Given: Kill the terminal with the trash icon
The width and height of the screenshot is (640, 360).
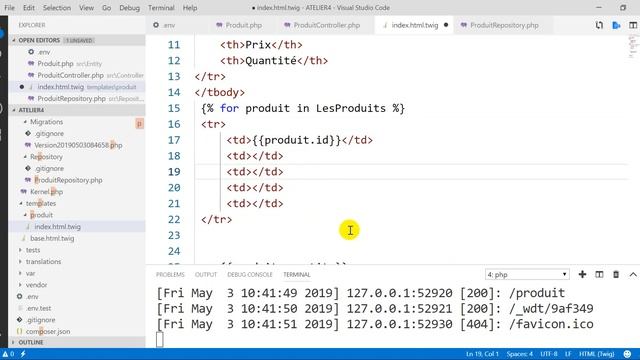Looking at the screenshot, I should (x=616, y=275).
